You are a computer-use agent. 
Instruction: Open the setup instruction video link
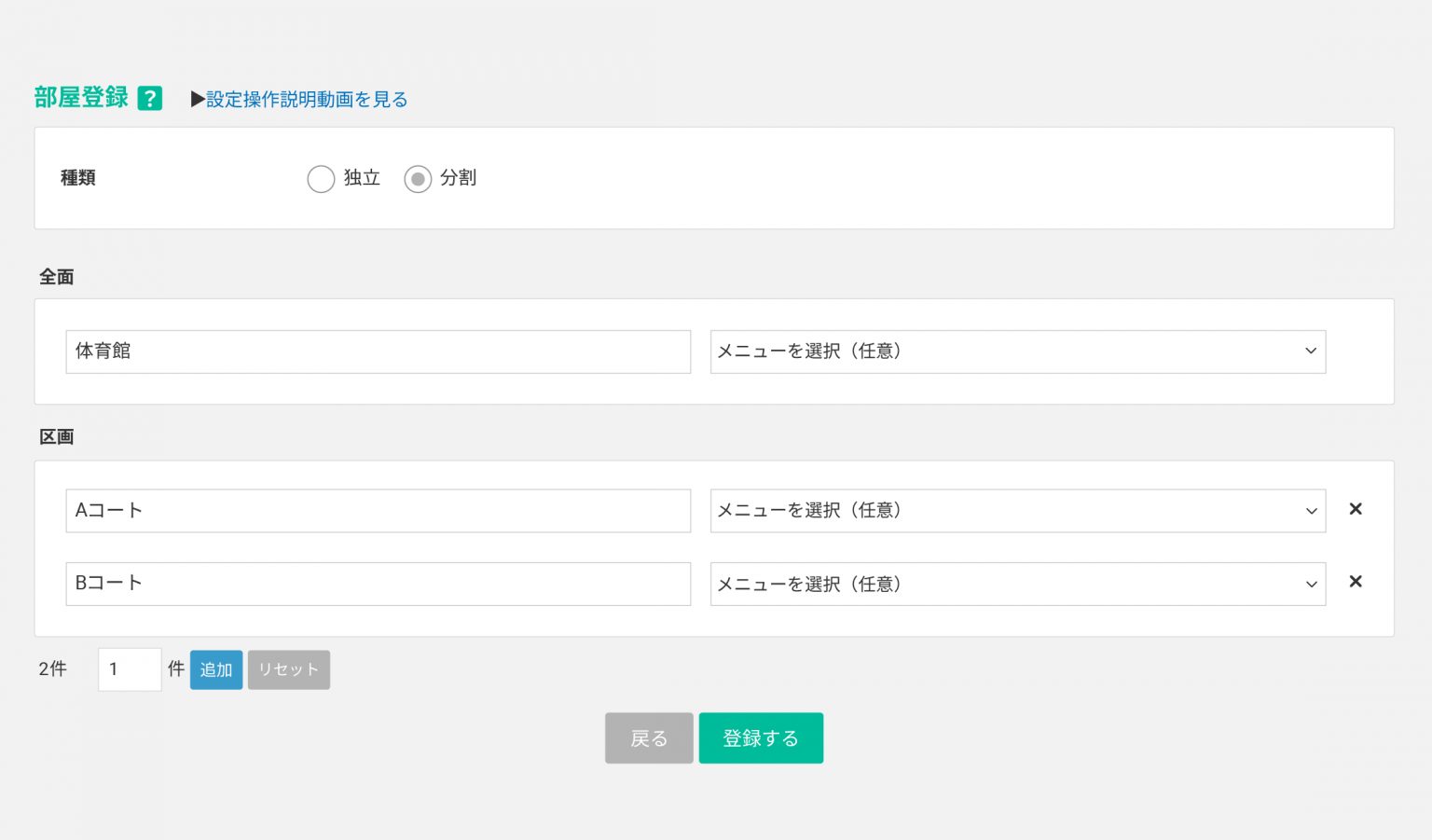click(x=307, y=100)
